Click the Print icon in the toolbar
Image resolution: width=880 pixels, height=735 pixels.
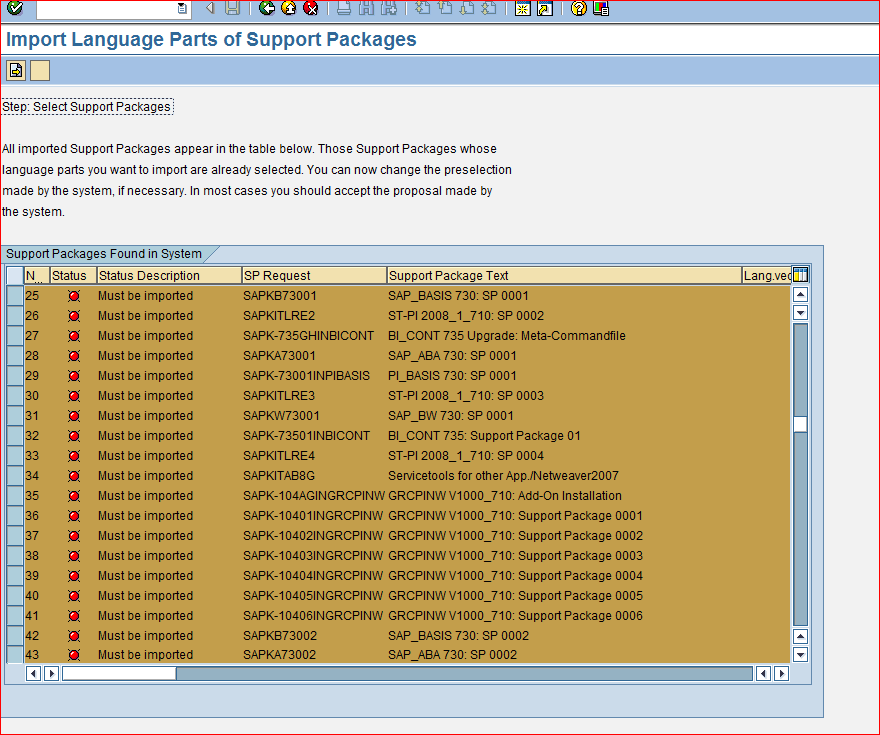(x=344, y=8)
